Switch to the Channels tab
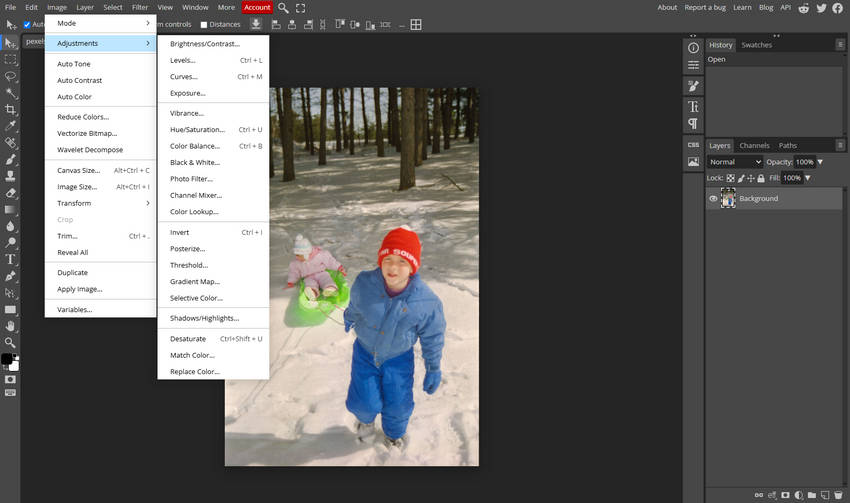 pos(754,145)
